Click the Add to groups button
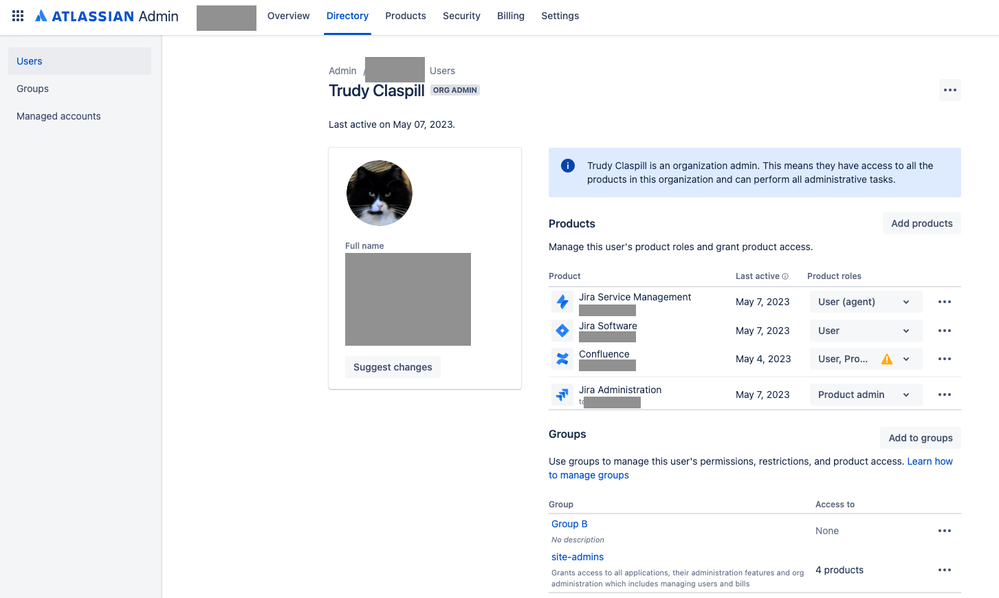This screenshot has width=999, height=598. 920,438
